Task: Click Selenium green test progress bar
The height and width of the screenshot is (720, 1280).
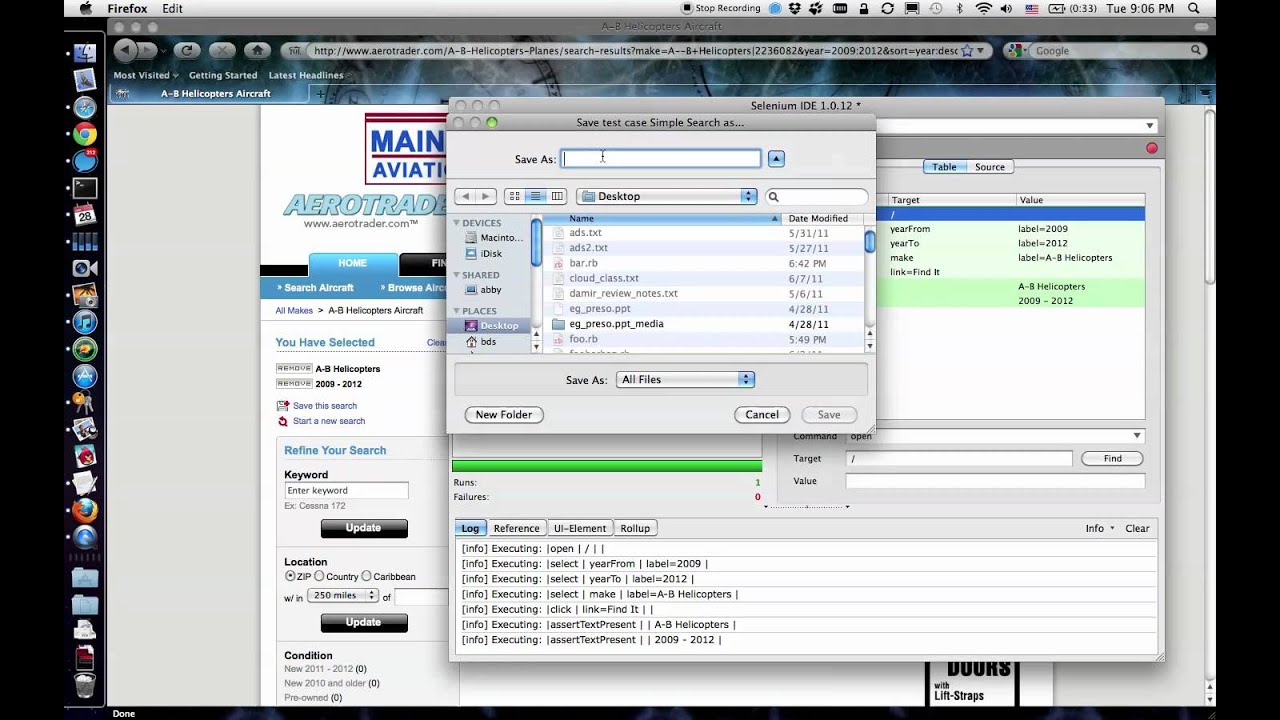Action: click(607, 466)
